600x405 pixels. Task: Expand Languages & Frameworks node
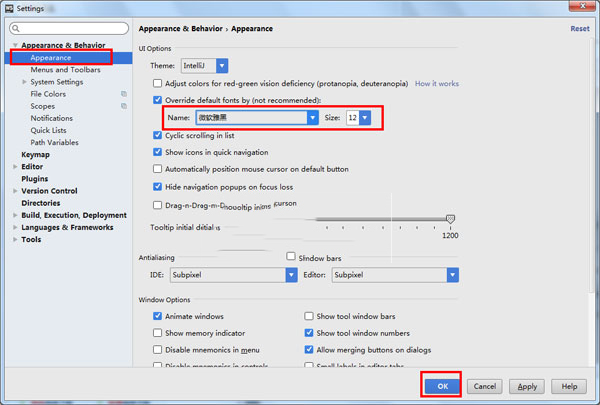15,227
